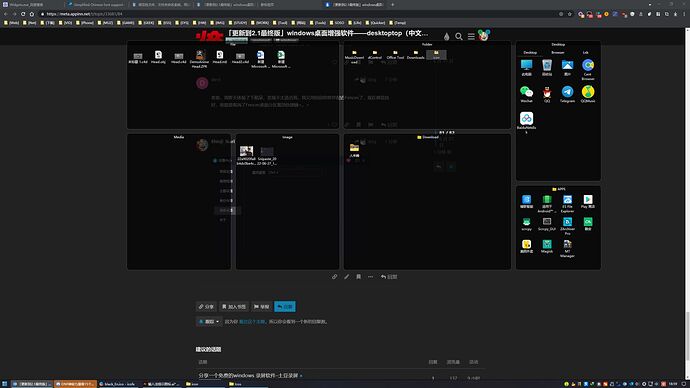Open the hamburger menu in the forum header
Screen dimensions: 690x388
click(471, 37)
